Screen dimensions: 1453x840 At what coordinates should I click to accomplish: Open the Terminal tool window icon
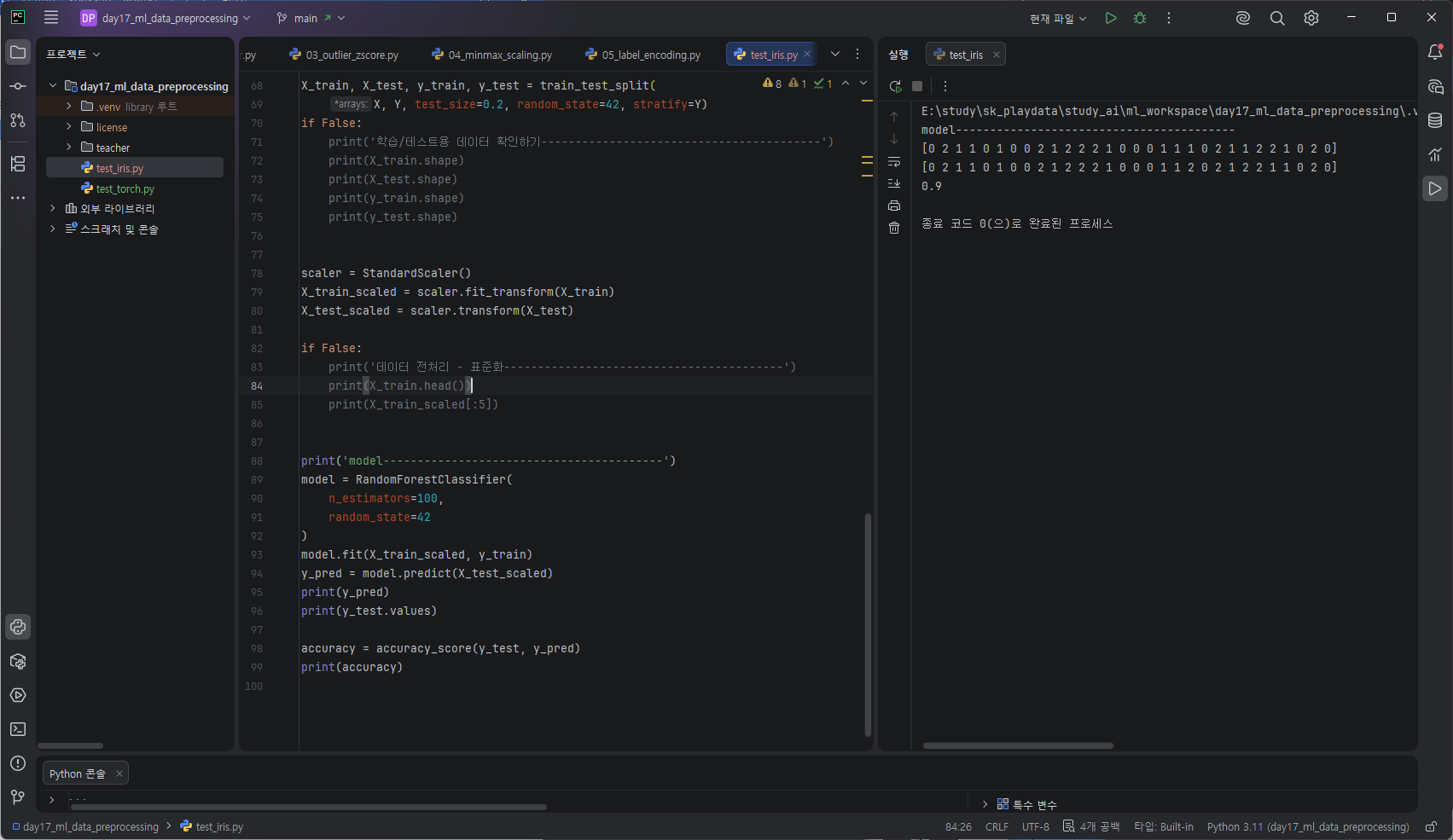coord(18,729)
